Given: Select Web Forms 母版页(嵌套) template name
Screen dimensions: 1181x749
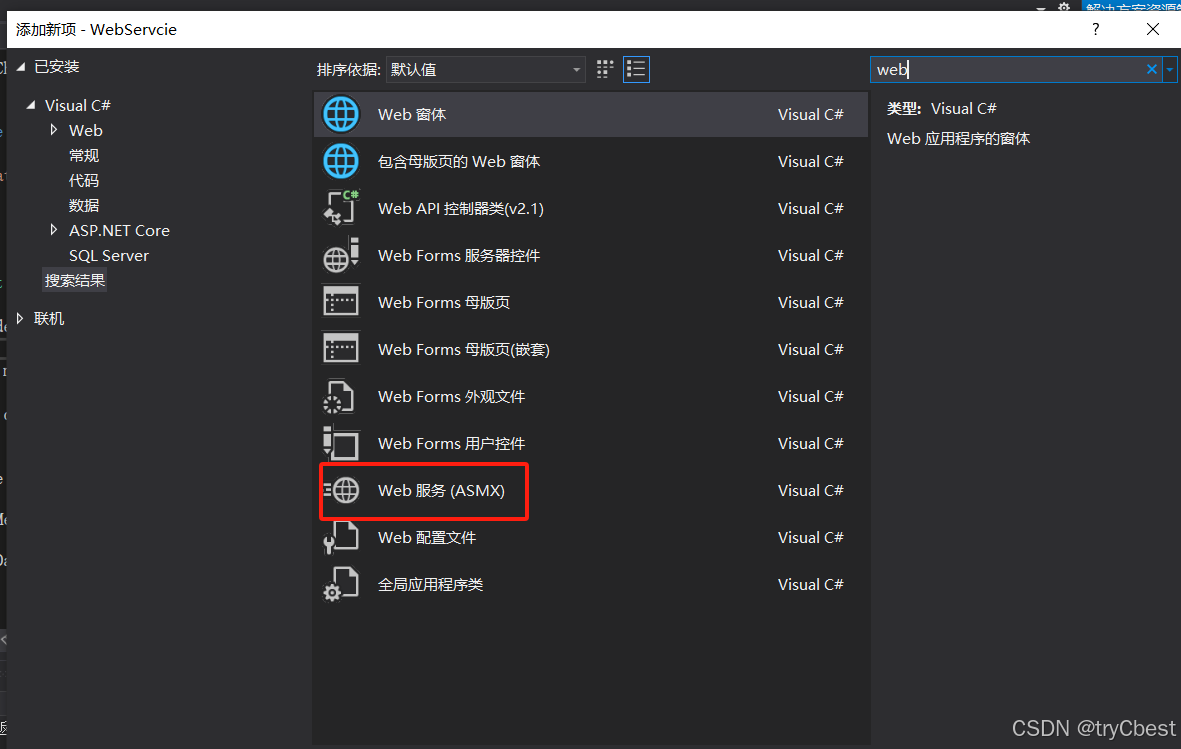Looking at the screenshot, I should (464, 350).
